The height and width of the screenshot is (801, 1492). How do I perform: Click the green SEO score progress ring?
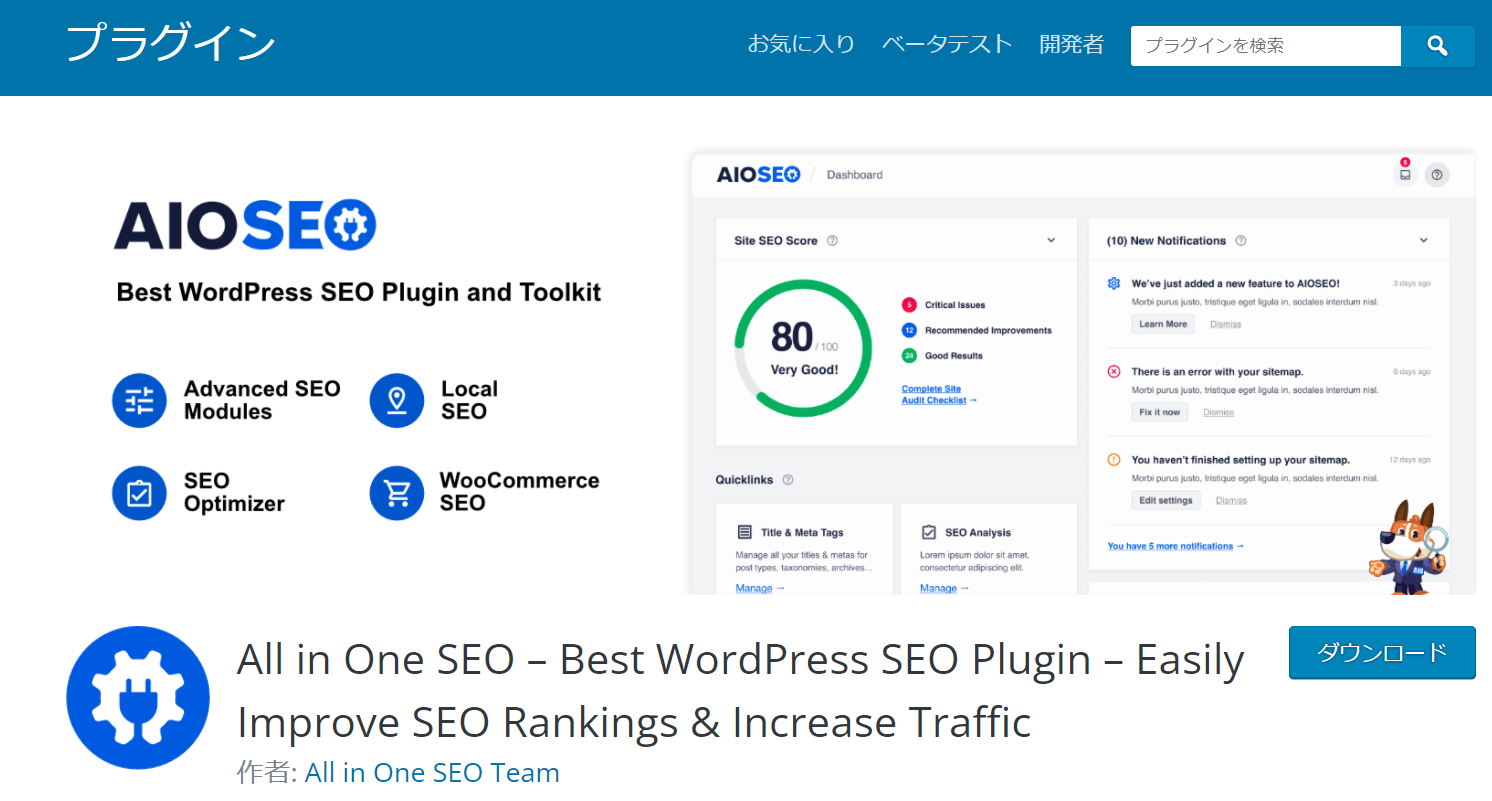(x=803, y=347)
